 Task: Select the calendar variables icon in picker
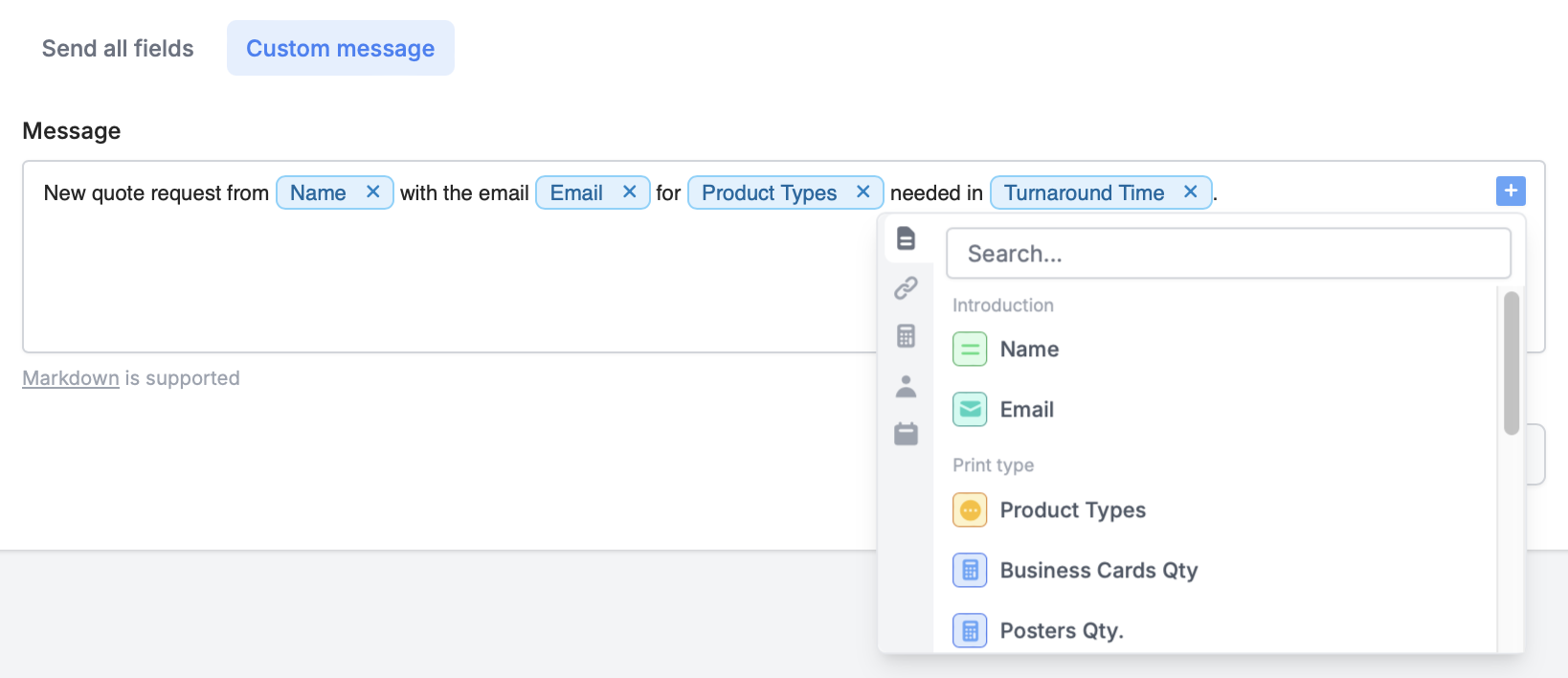pyautogui.click(x=906, y=434)
